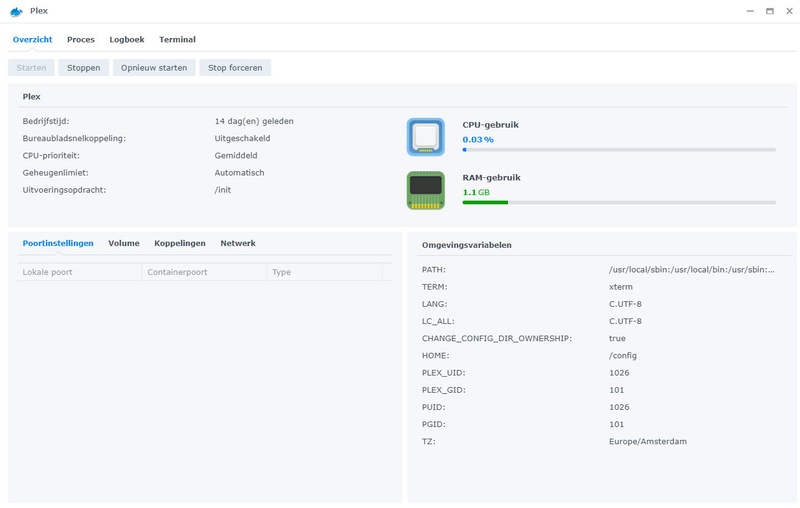Minimize the Plex window
Image resolution: width=800 pixels, height=508 pixels.
750,11
